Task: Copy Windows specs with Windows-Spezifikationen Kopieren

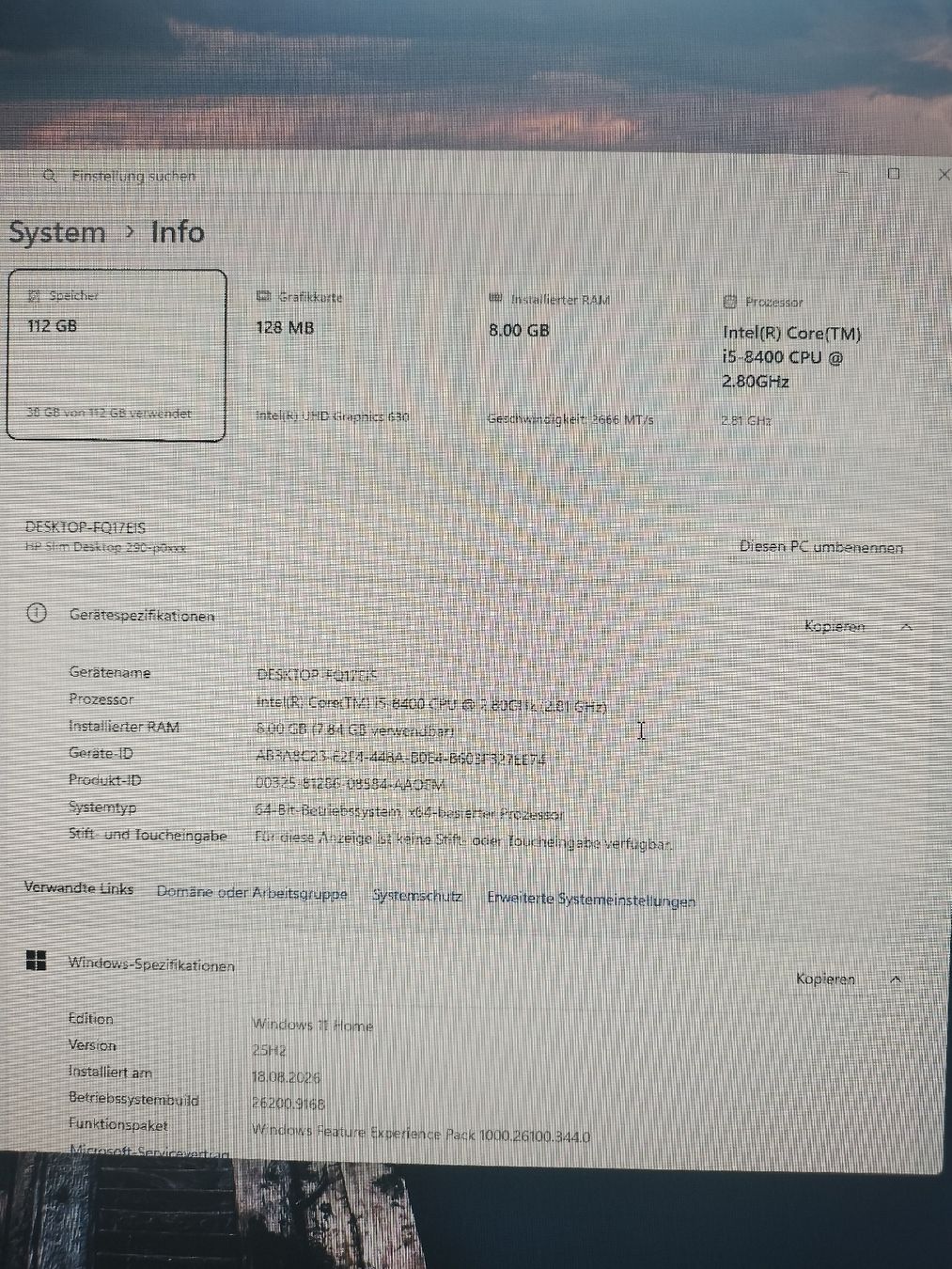Action: 826,979
